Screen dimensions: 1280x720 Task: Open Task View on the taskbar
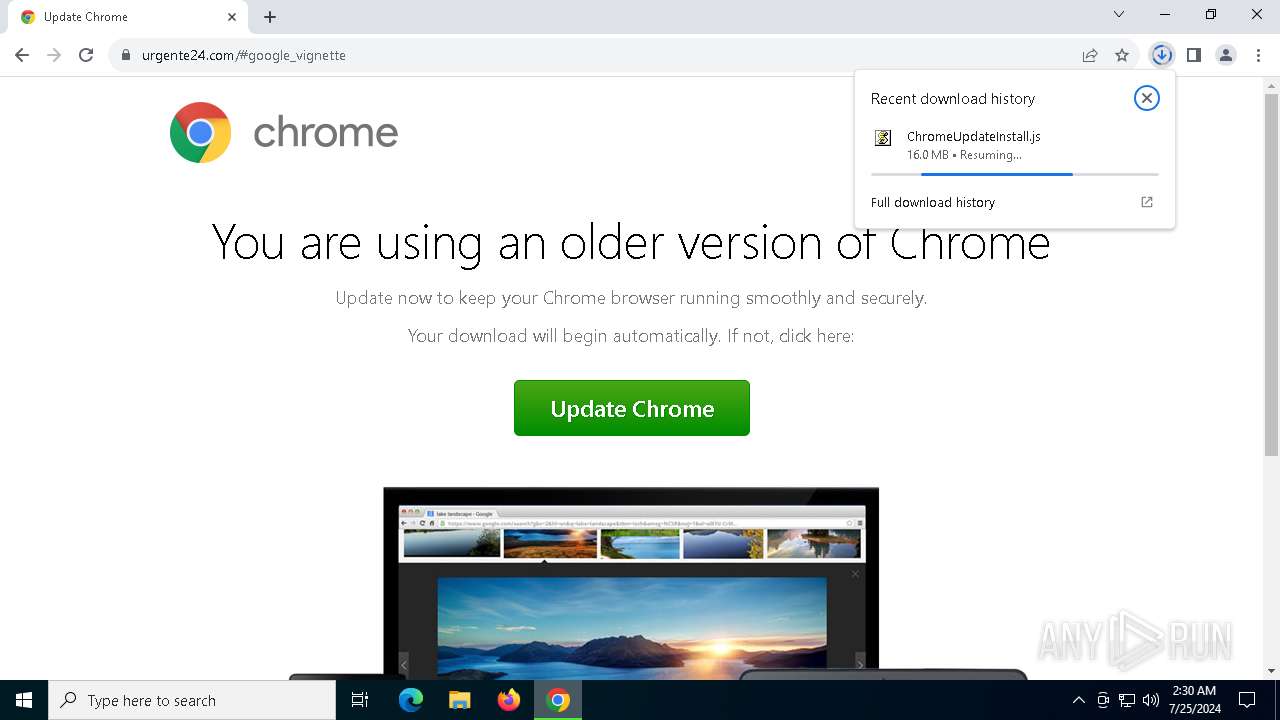point(360,700)
